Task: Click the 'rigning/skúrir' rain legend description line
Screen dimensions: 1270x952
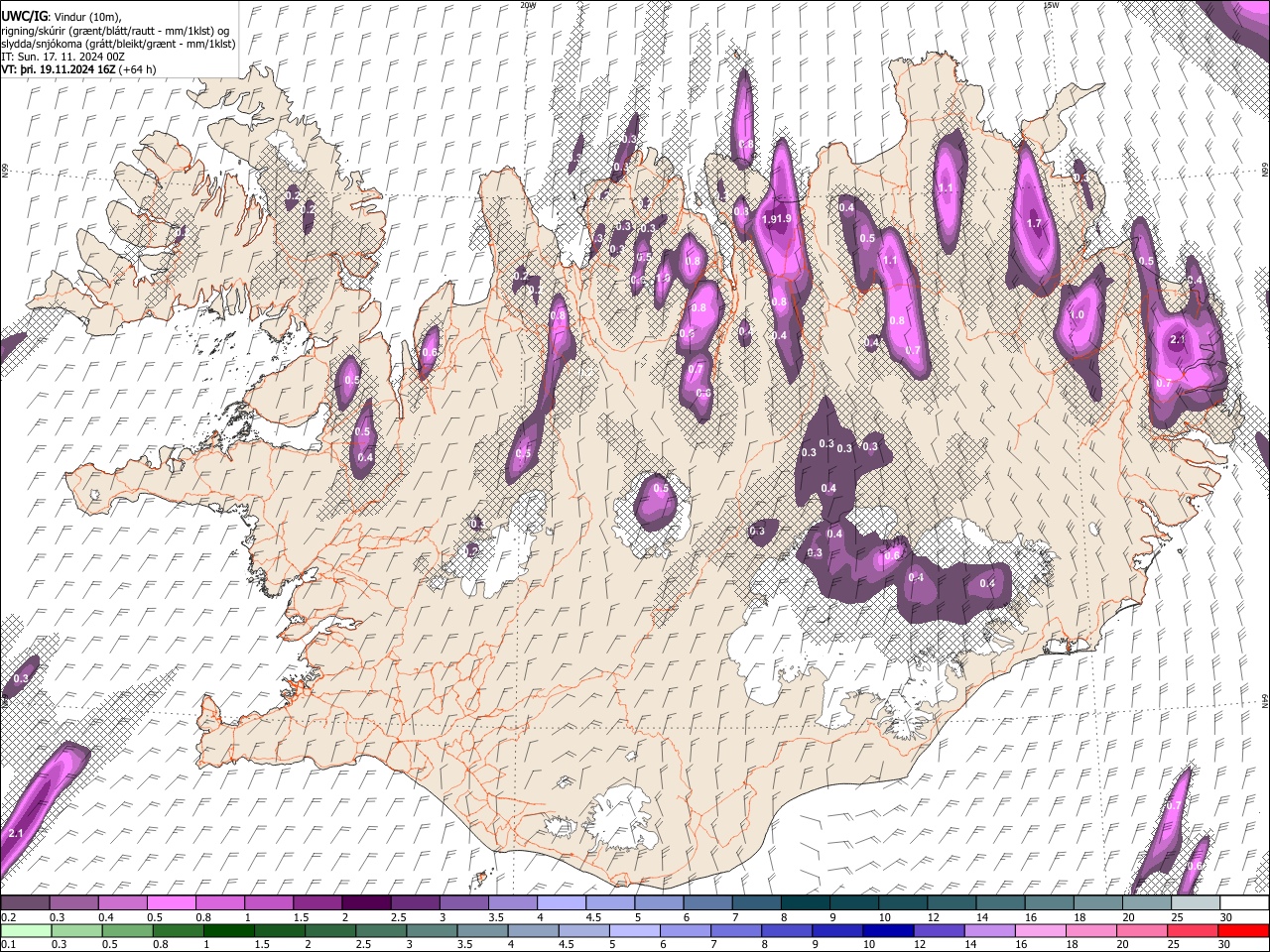Action: (x=115, y=30)
